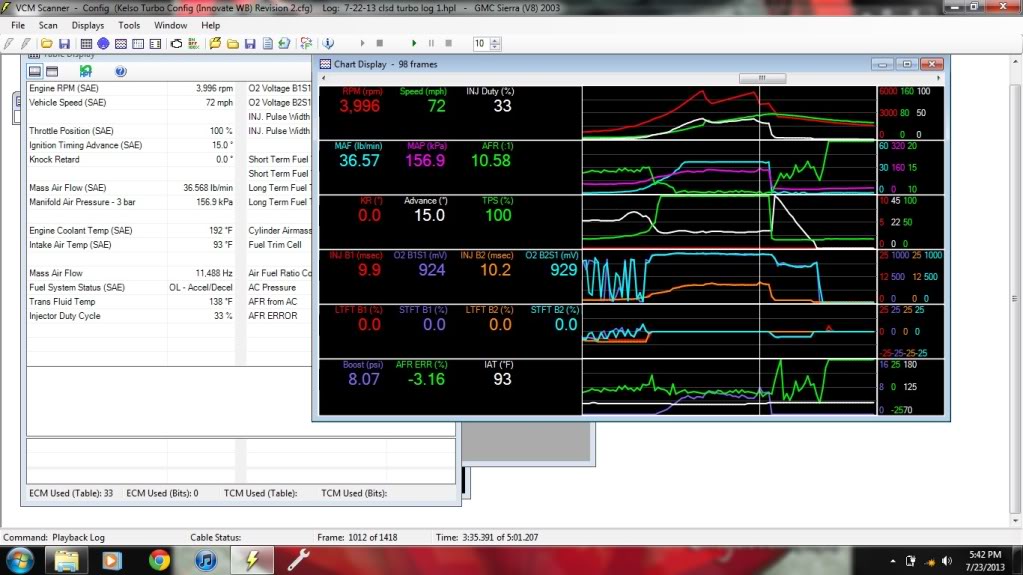Click main window vertical scrollbar down arrow
This screenshot has width=1023, height=575.
(1015, 521)
